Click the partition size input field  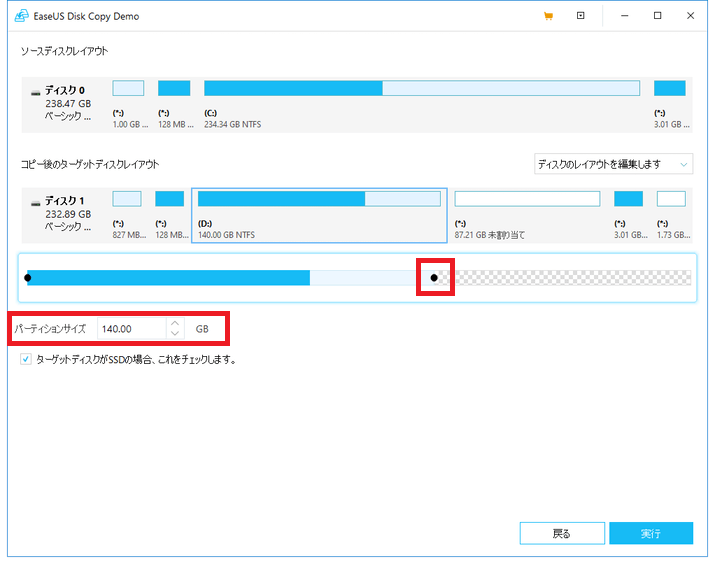coord(130,328)
